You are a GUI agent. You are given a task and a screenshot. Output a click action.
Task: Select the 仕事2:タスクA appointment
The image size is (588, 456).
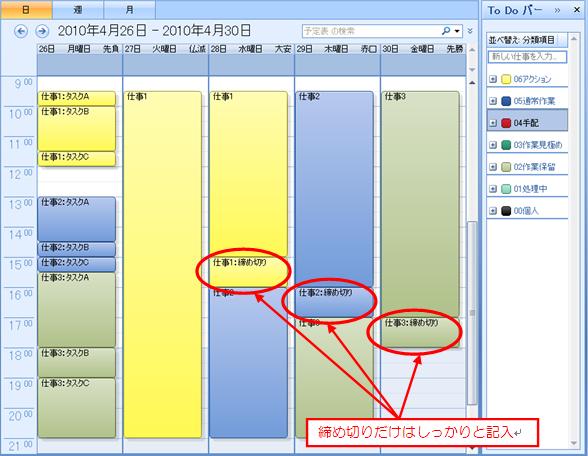(x=76, y=219)
